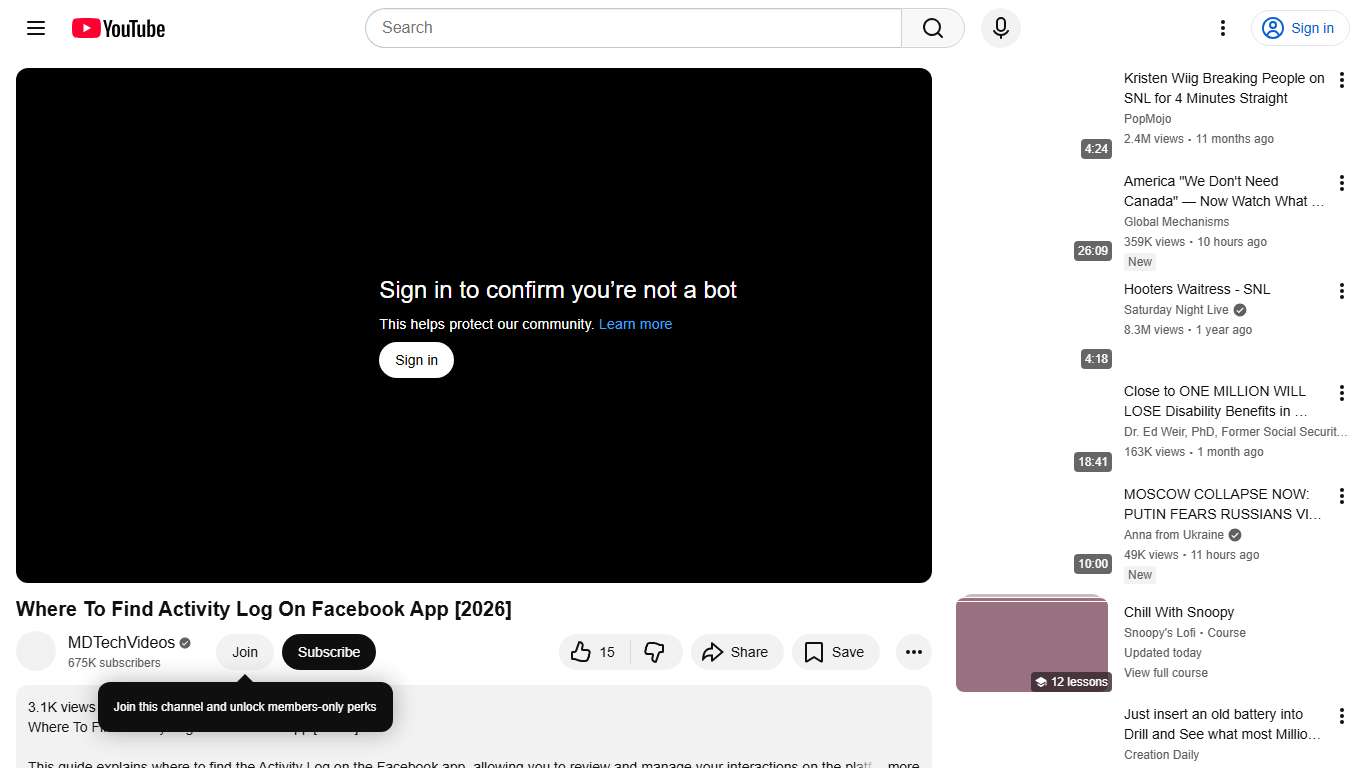
Task: Save the video to a playlist
Action: (x=835, y=651)
